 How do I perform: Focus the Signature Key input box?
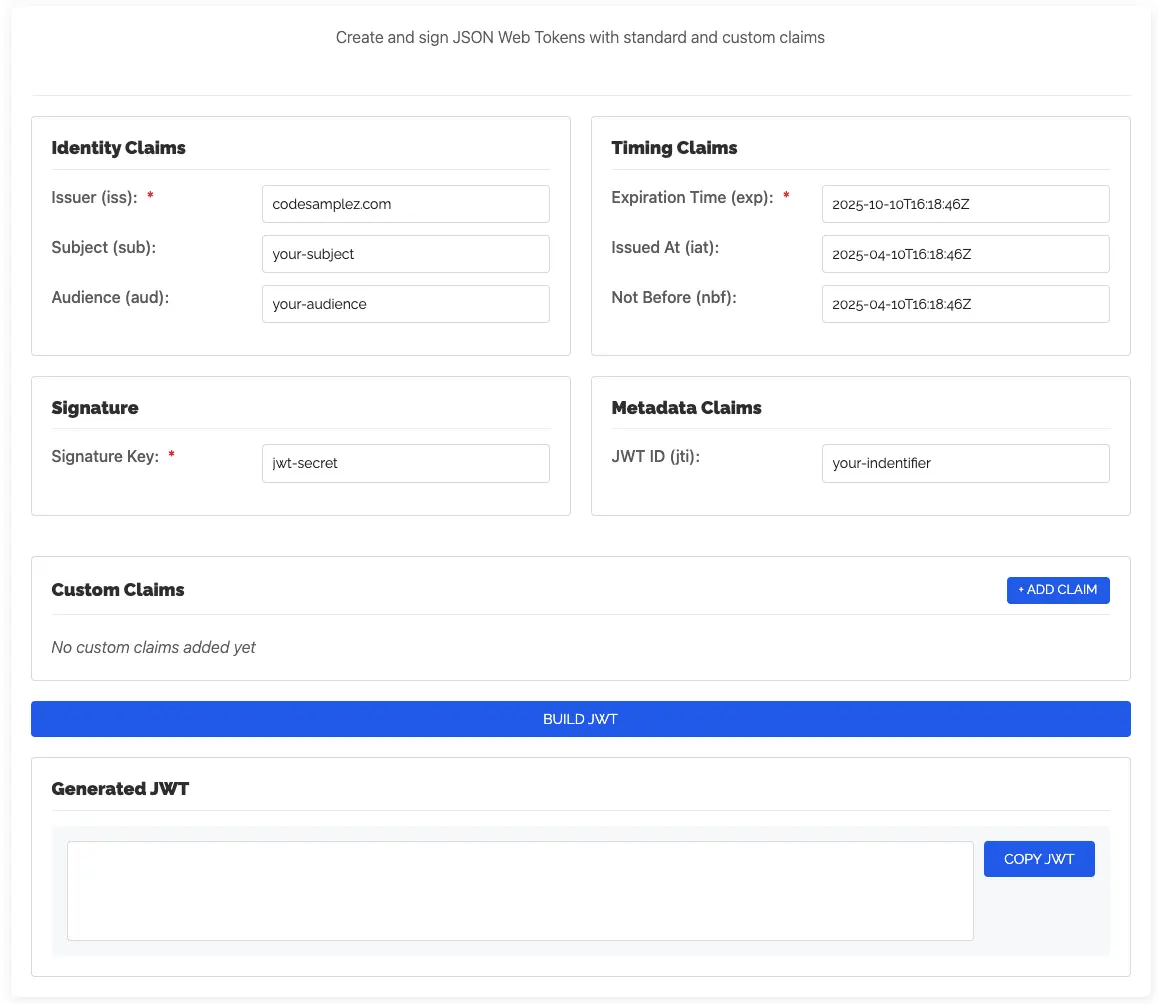pyautogui.click(x=405, y=463)
